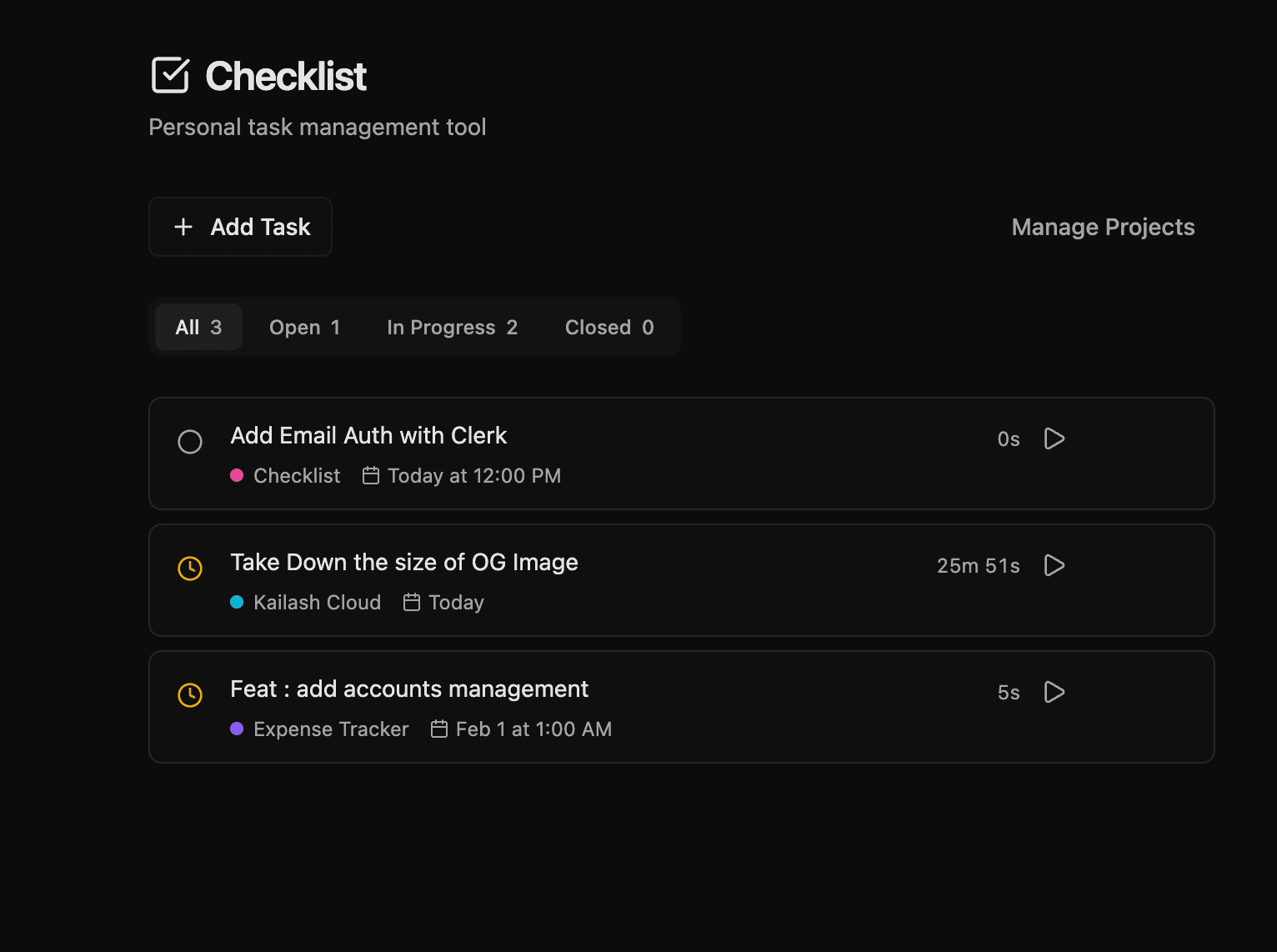Start timer on "Take Down the size of OG Image"
This screenshot has width=1277, height=952.
(x=1054, y=565)
